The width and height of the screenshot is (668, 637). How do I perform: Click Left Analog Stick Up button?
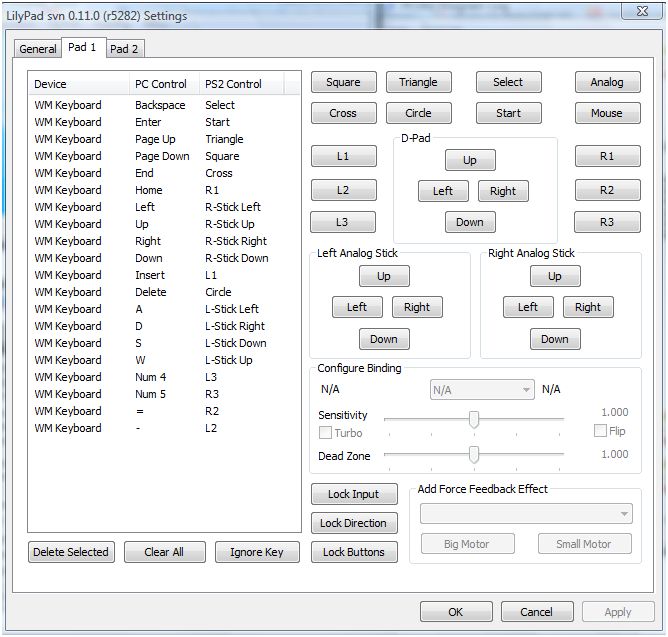[384, 276]
